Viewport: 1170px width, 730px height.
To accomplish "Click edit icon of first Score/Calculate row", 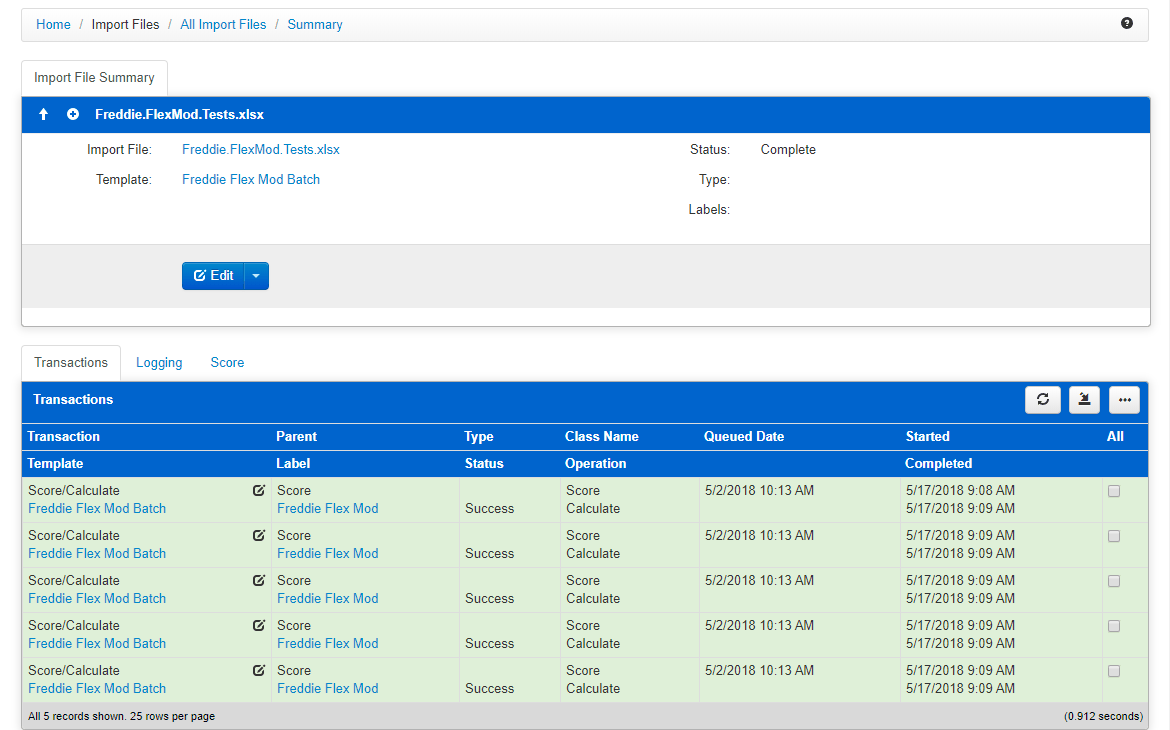I will [259, 490].
